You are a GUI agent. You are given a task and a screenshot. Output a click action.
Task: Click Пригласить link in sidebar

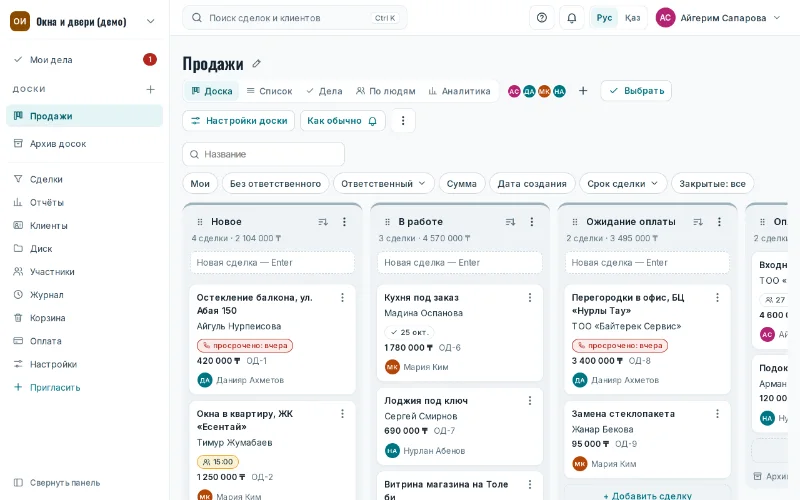[84, 387]
